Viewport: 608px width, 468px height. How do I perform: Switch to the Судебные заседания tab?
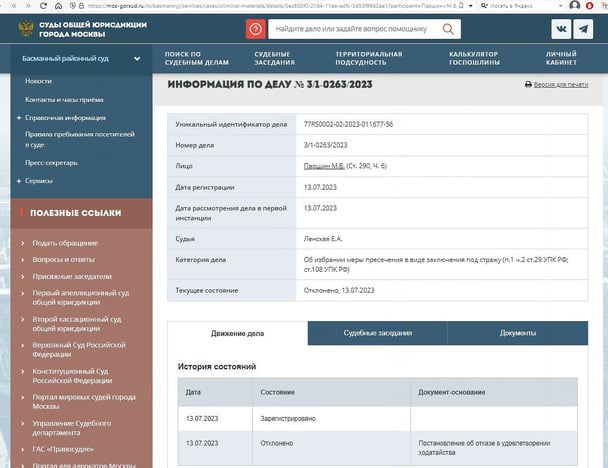377,333
